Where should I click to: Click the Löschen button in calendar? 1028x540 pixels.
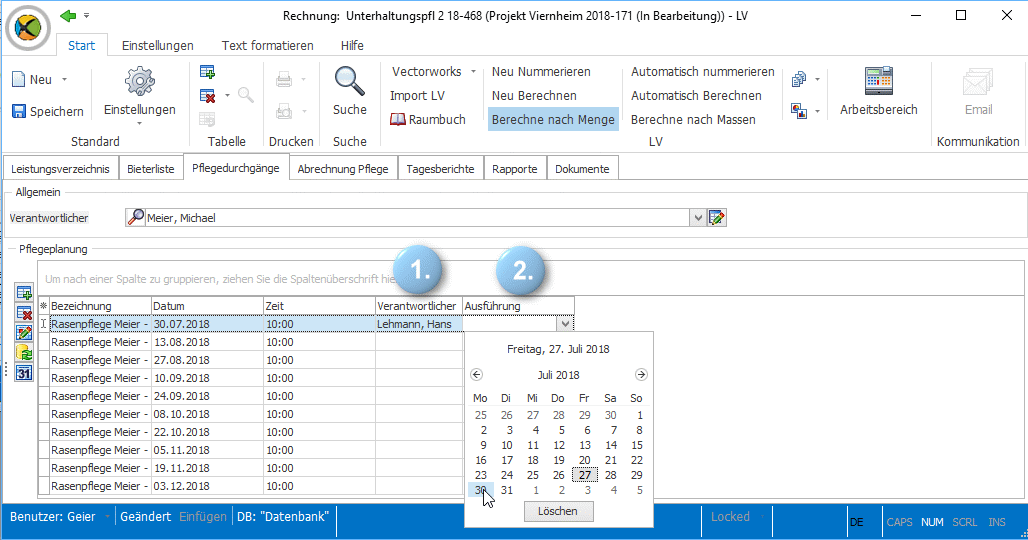[558, 511]
